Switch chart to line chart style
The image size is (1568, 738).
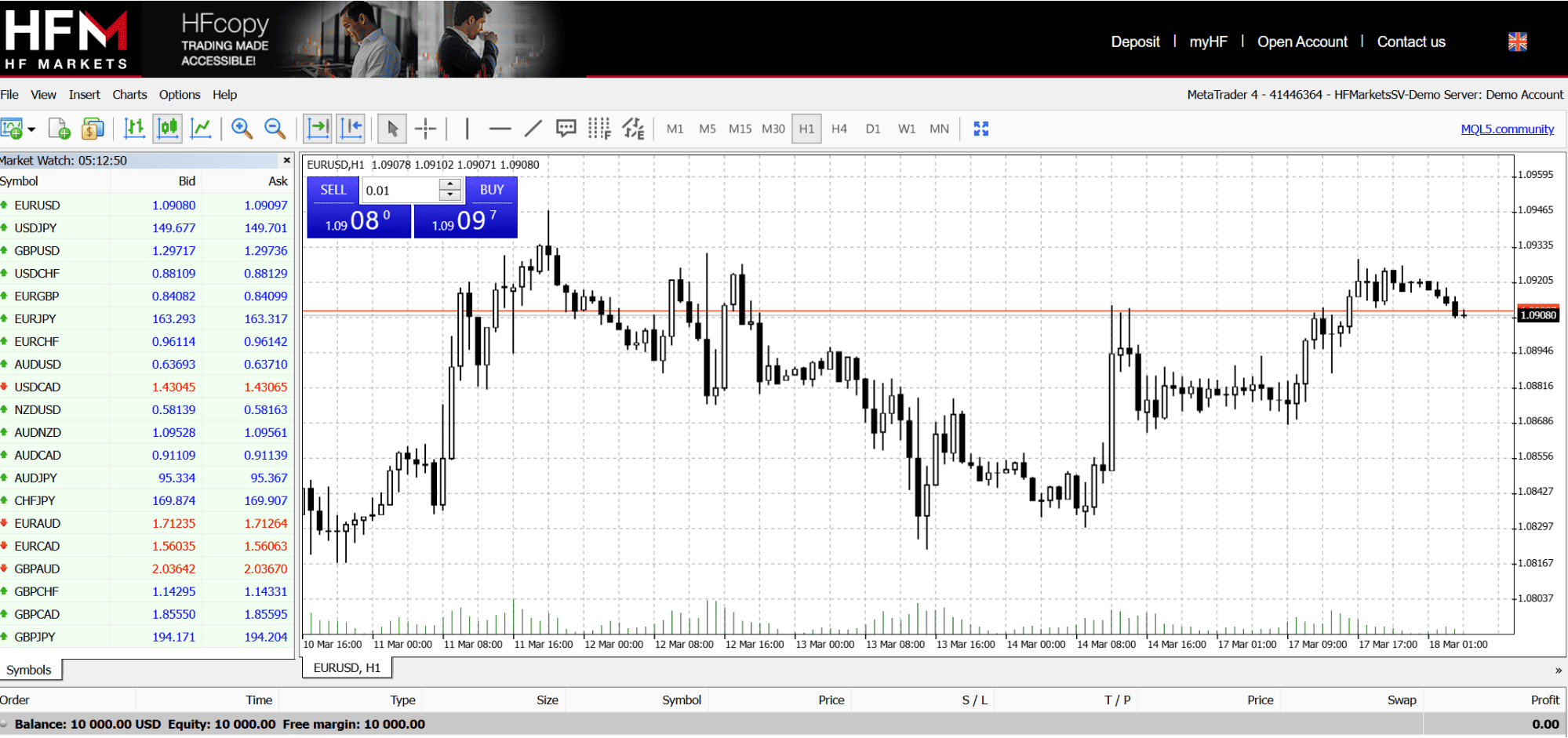[x=201, y=129]
